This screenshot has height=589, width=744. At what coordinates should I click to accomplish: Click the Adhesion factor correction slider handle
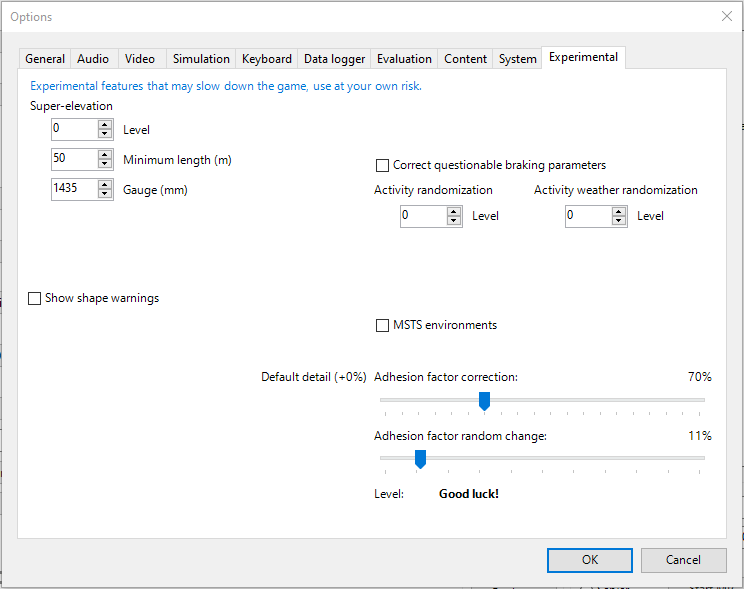click(484, 400)
